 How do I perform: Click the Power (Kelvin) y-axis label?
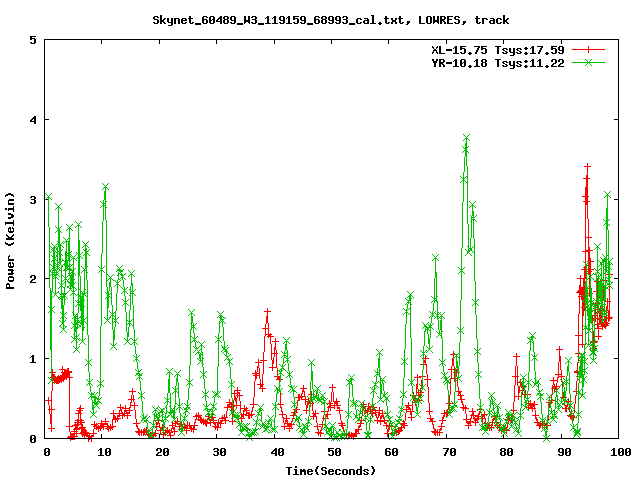[x=10, y=241]
